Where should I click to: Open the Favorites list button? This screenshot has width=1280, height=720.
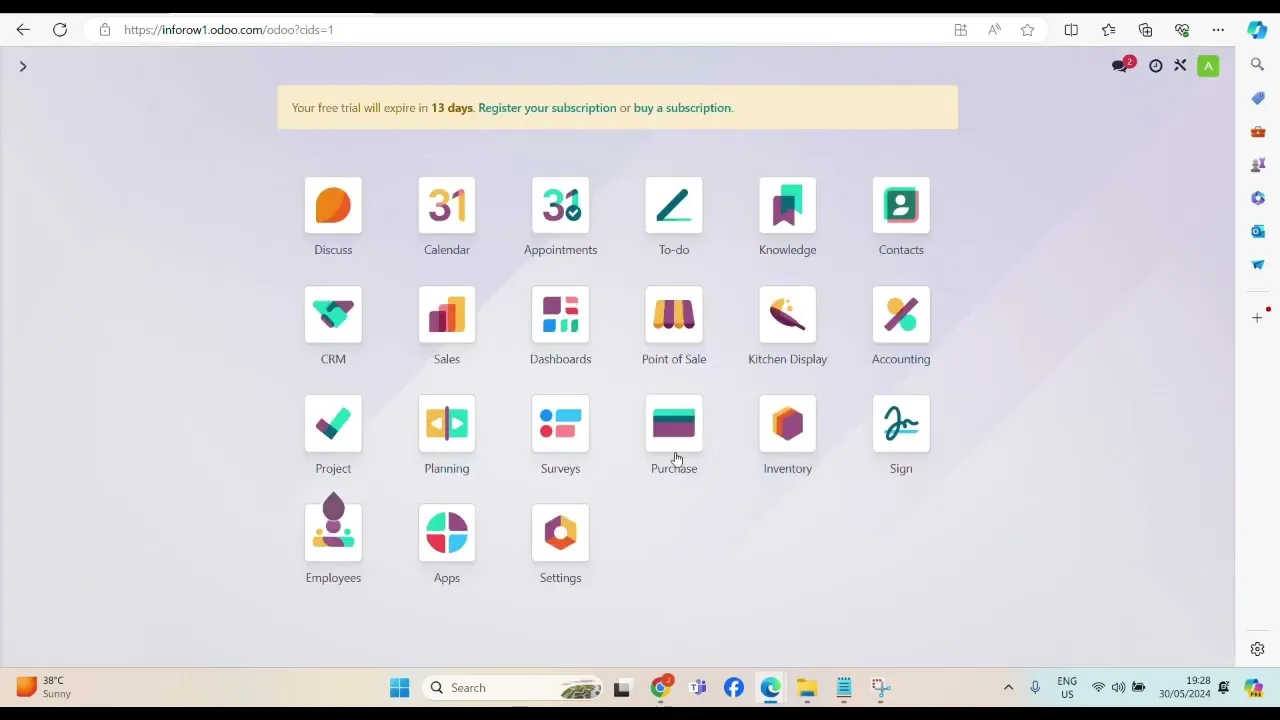pyautogui.click(x=1108, y=30)
